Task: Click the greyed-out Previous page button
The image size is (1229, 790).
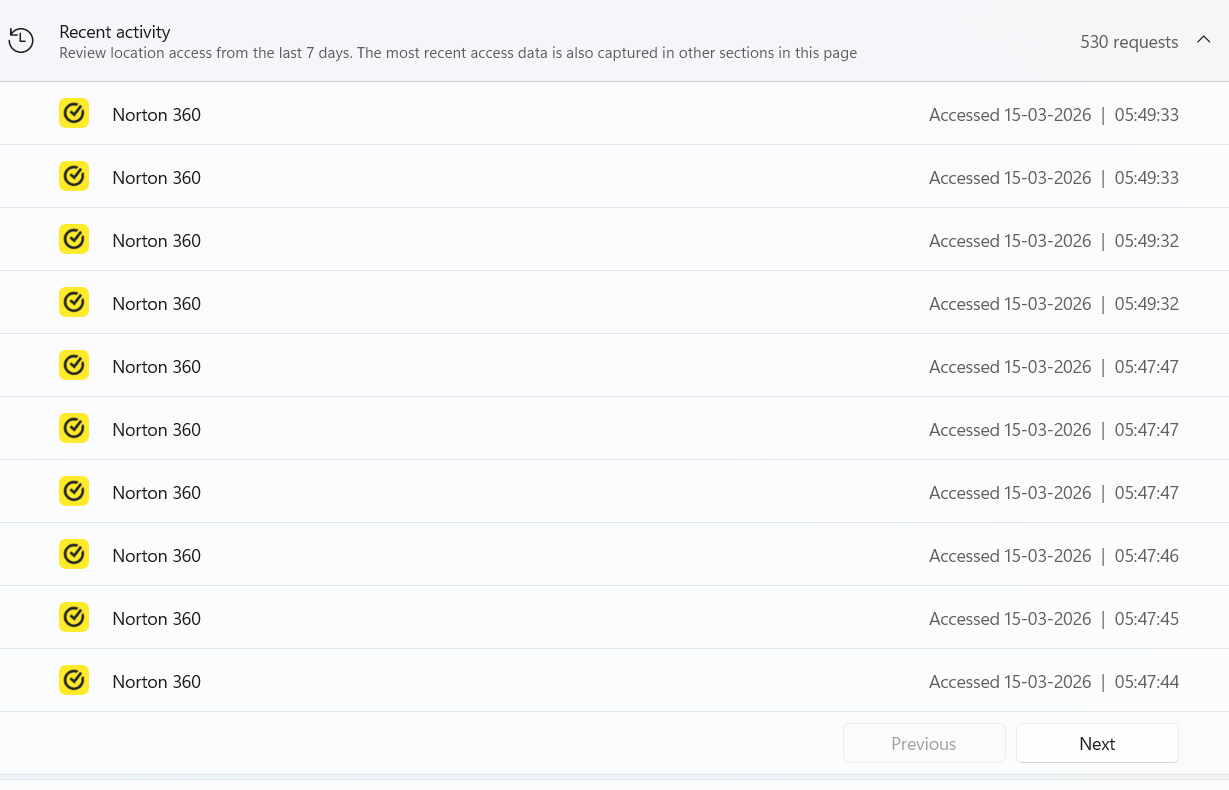Action: (924, 744)
